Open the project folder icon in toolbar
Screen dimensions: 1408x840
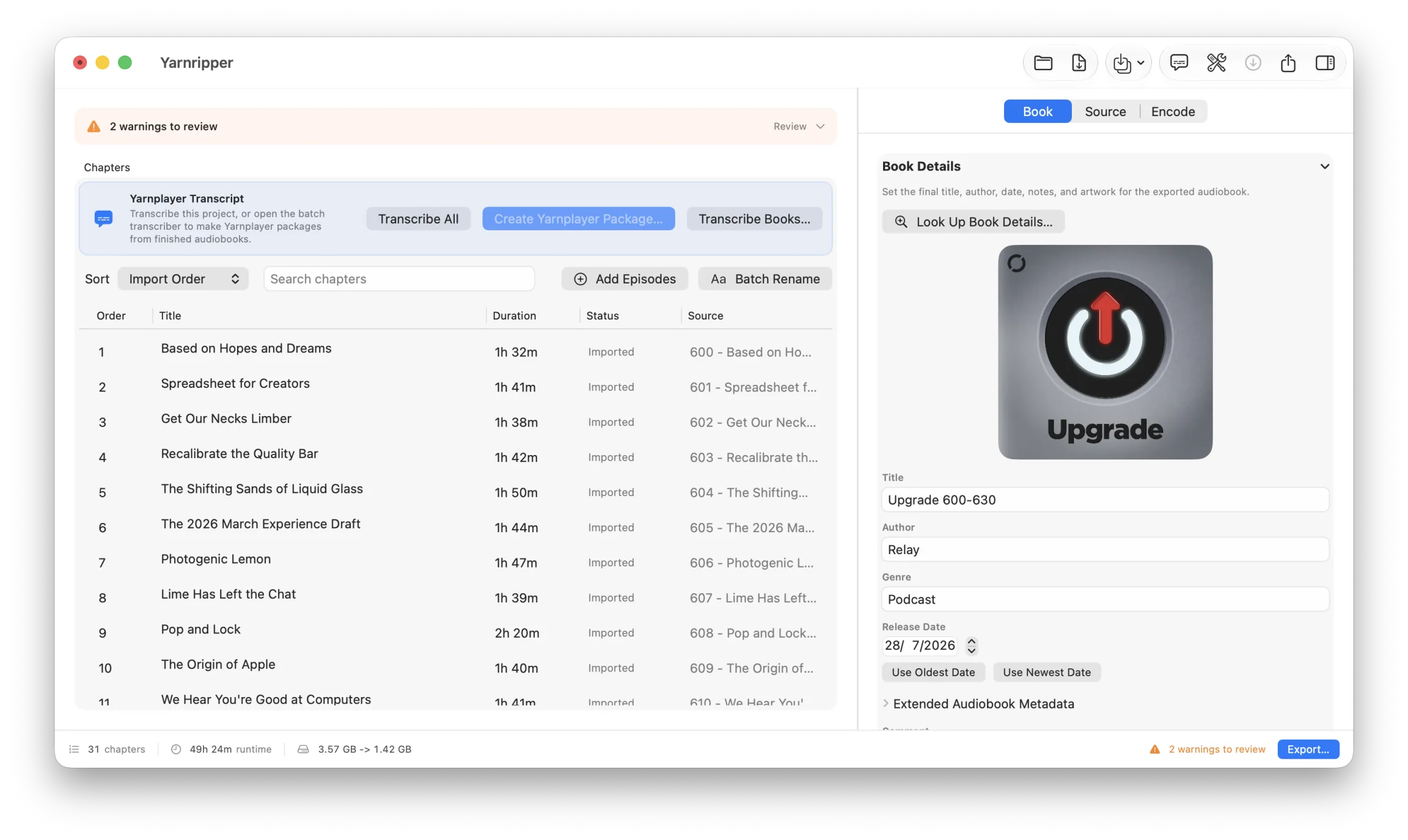[x=1043, y=63]
